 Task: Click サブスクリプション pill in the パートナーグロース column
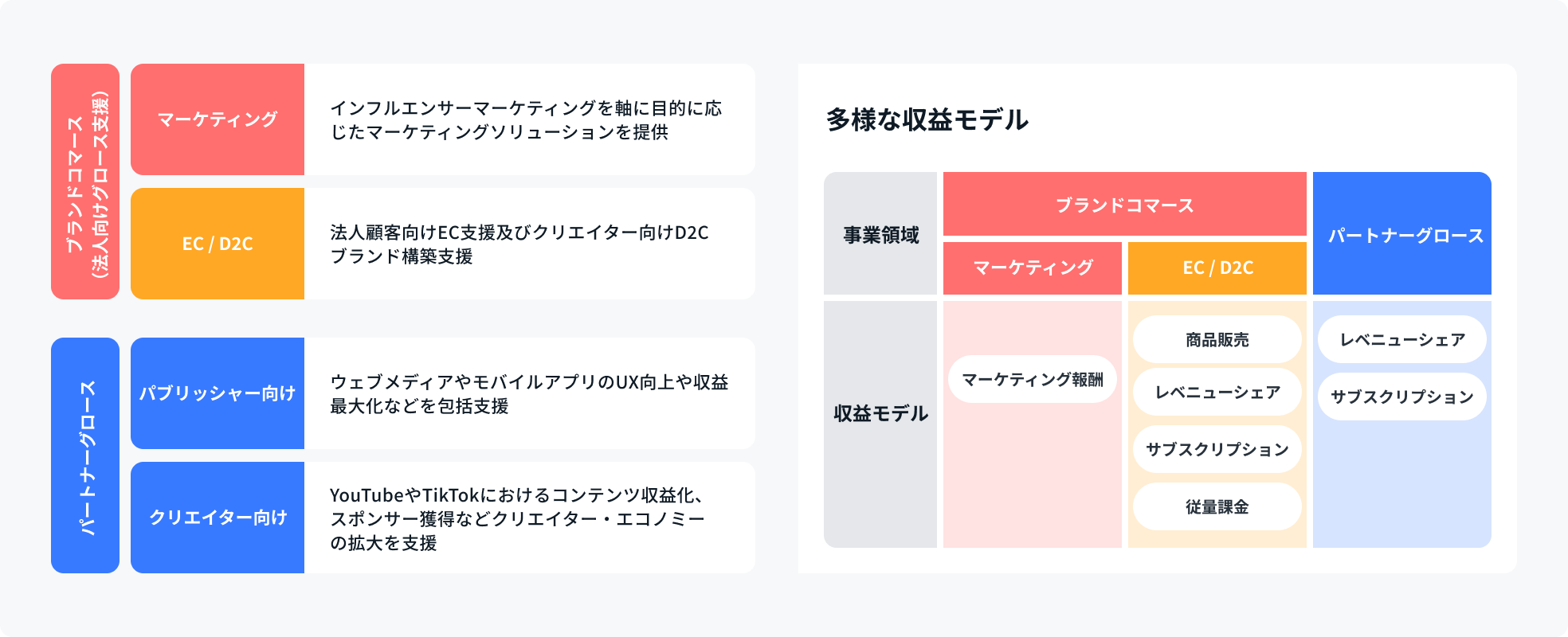[x=1401, y=397]
